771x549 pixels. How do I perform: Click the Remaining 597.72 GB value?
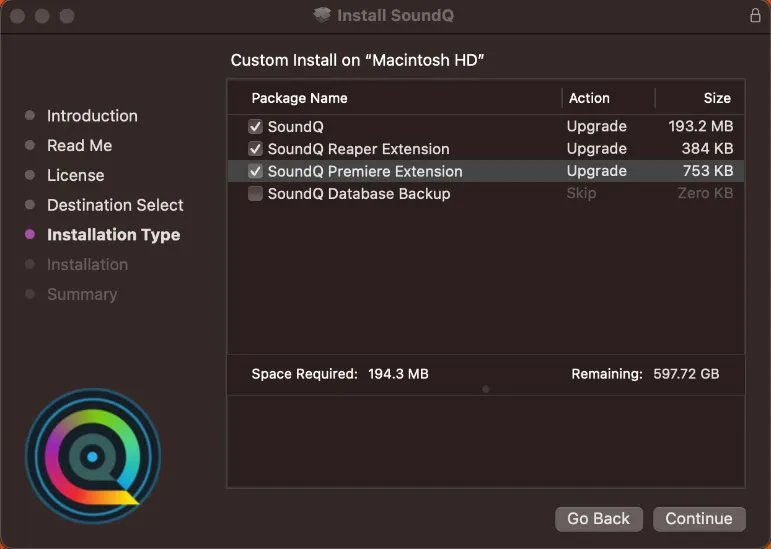tap(686, 374)
